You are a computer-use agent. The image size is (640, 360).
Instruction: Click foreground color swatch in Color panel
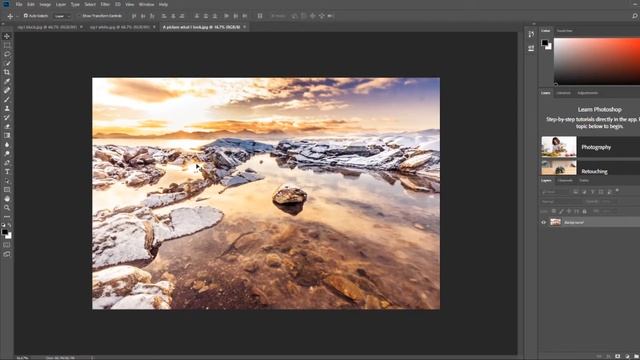pyautogui.click(x=544, y=42)
